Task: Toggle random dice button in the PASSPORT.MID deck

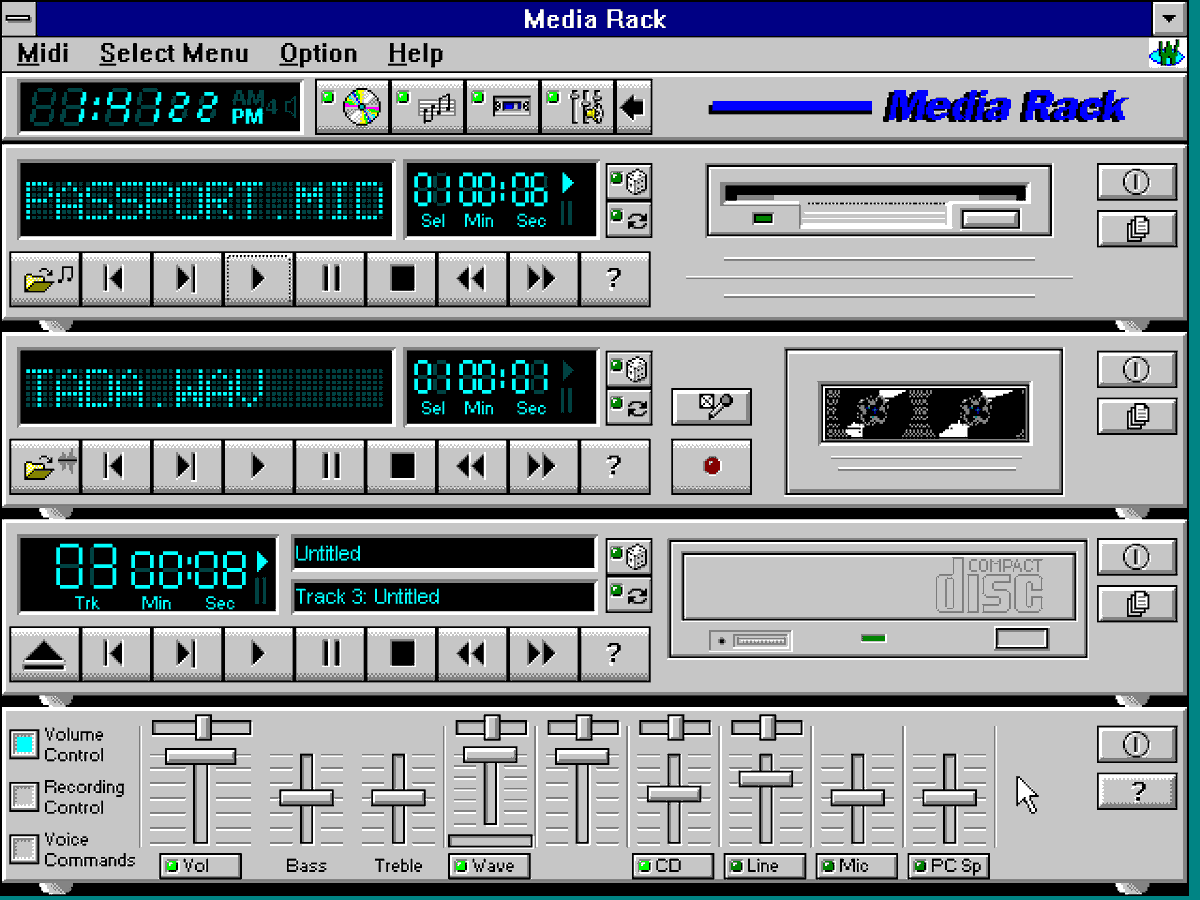Action: (629, 181)
